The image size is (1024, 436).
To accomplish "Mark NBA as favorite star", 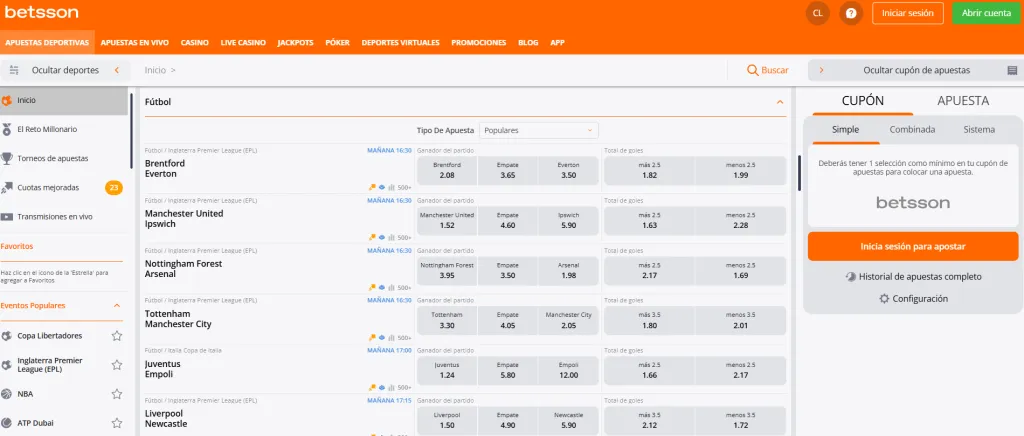I will (x=117, y=394).
